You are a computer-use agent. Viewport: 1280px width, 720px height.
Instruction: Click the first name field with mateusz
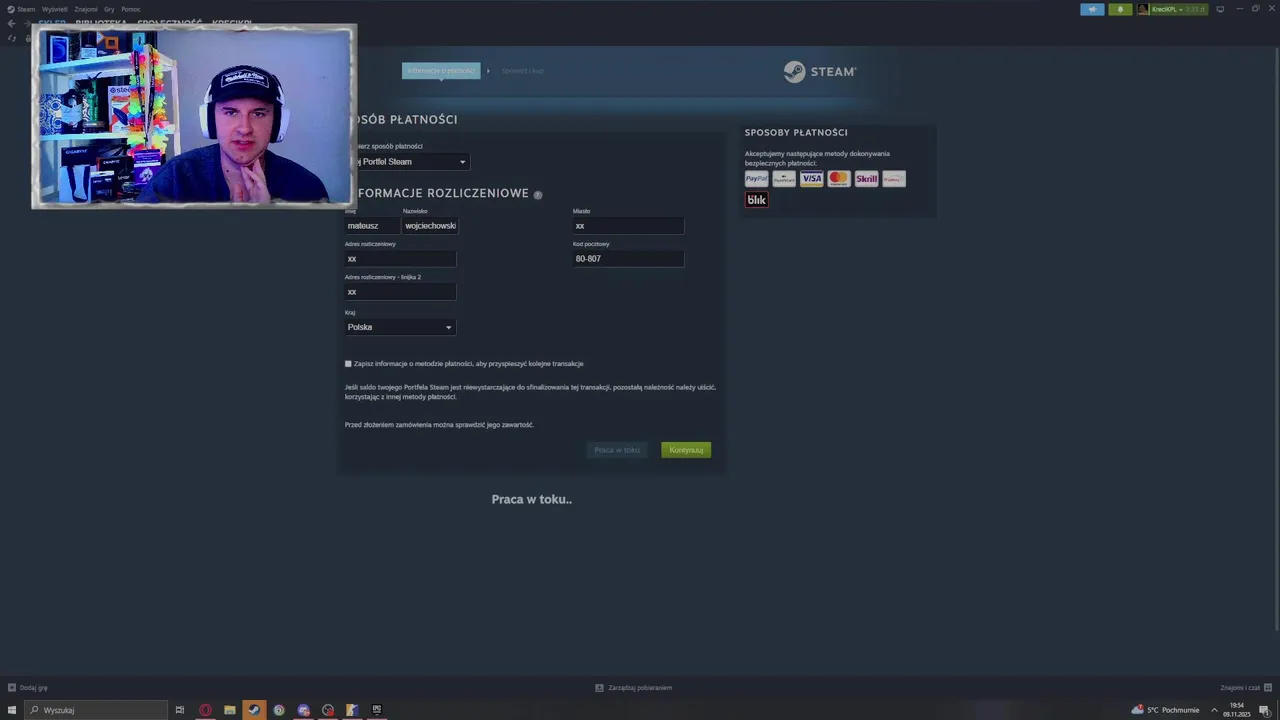371,226
